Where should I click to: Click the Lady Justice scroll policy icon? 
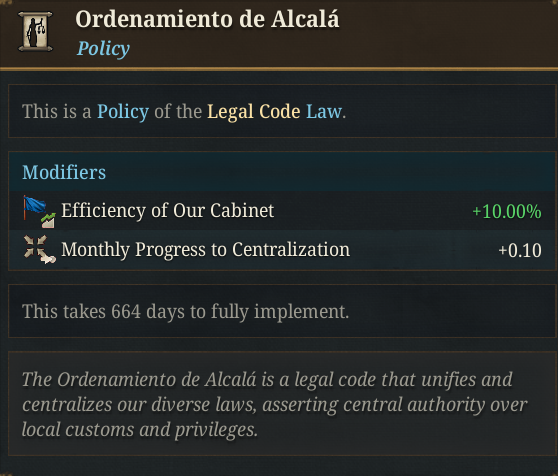click(x=35, y=32)
